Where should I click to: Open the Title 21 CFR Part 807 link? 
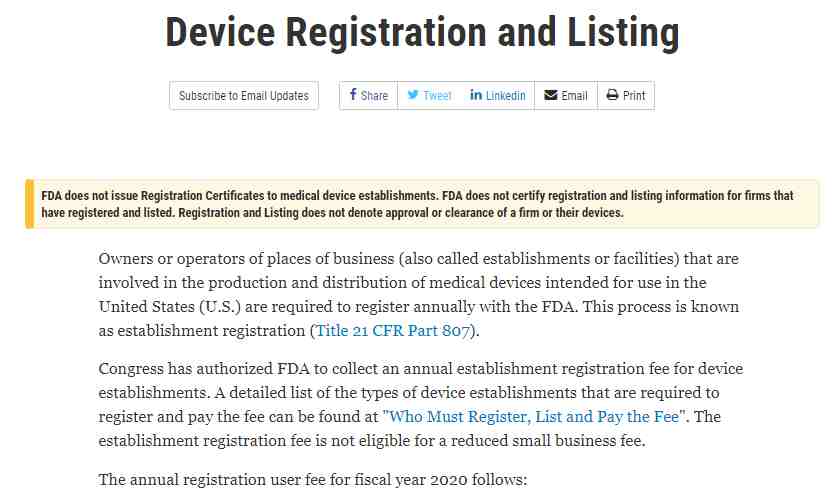[x=393, y=330]
